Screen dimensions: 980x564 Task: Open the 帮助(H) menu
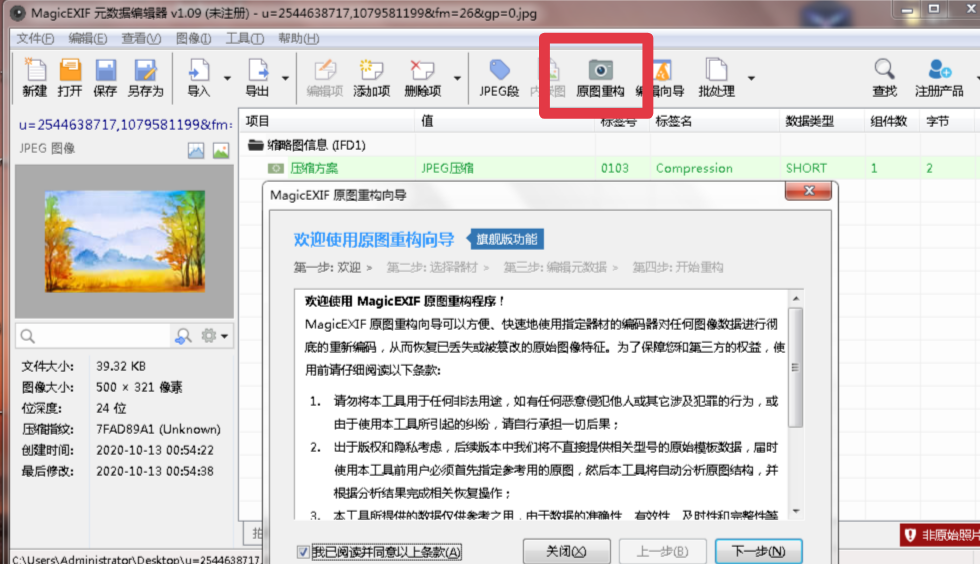click(298, 39)
